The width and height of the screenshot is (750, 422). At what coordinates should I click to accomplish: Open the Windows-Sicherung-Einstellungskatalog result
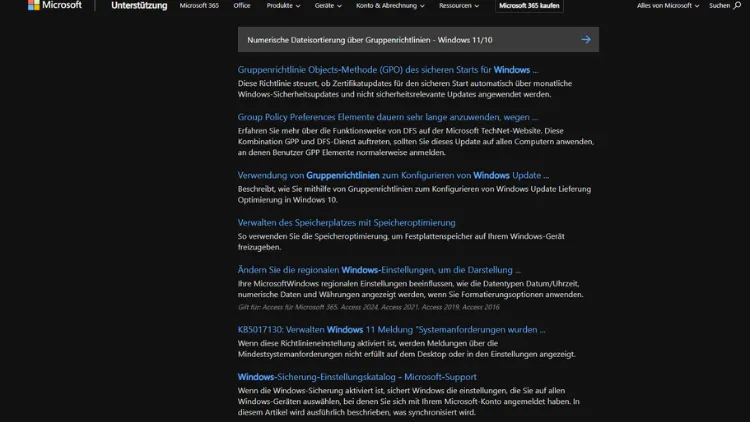click(357, 377)
